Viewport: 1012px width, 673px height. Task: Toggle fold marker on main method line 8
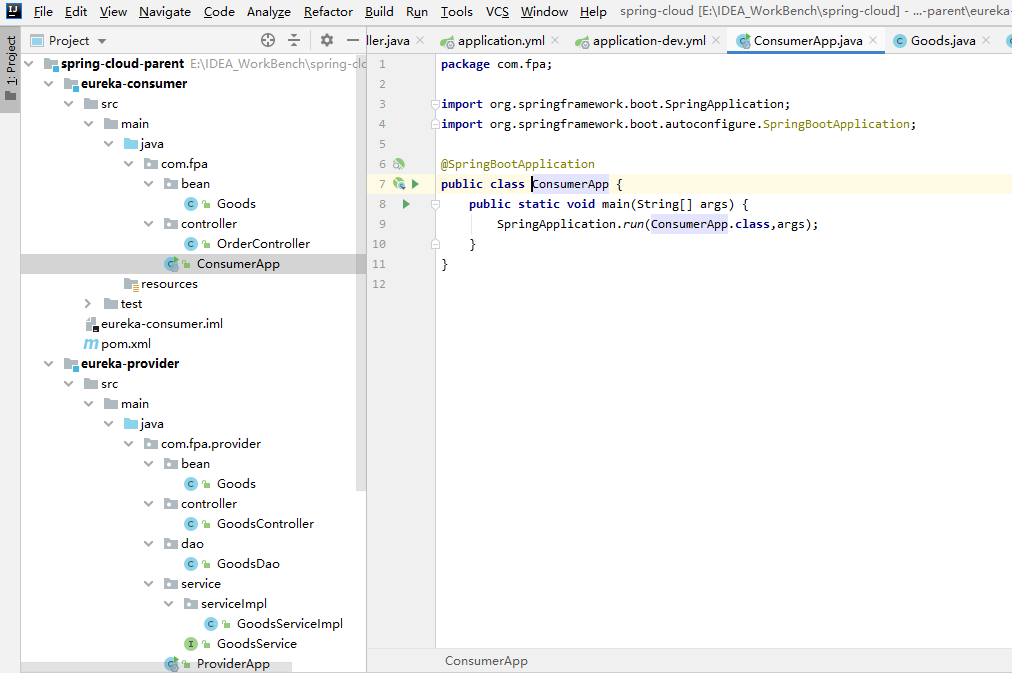pos(436,204)
